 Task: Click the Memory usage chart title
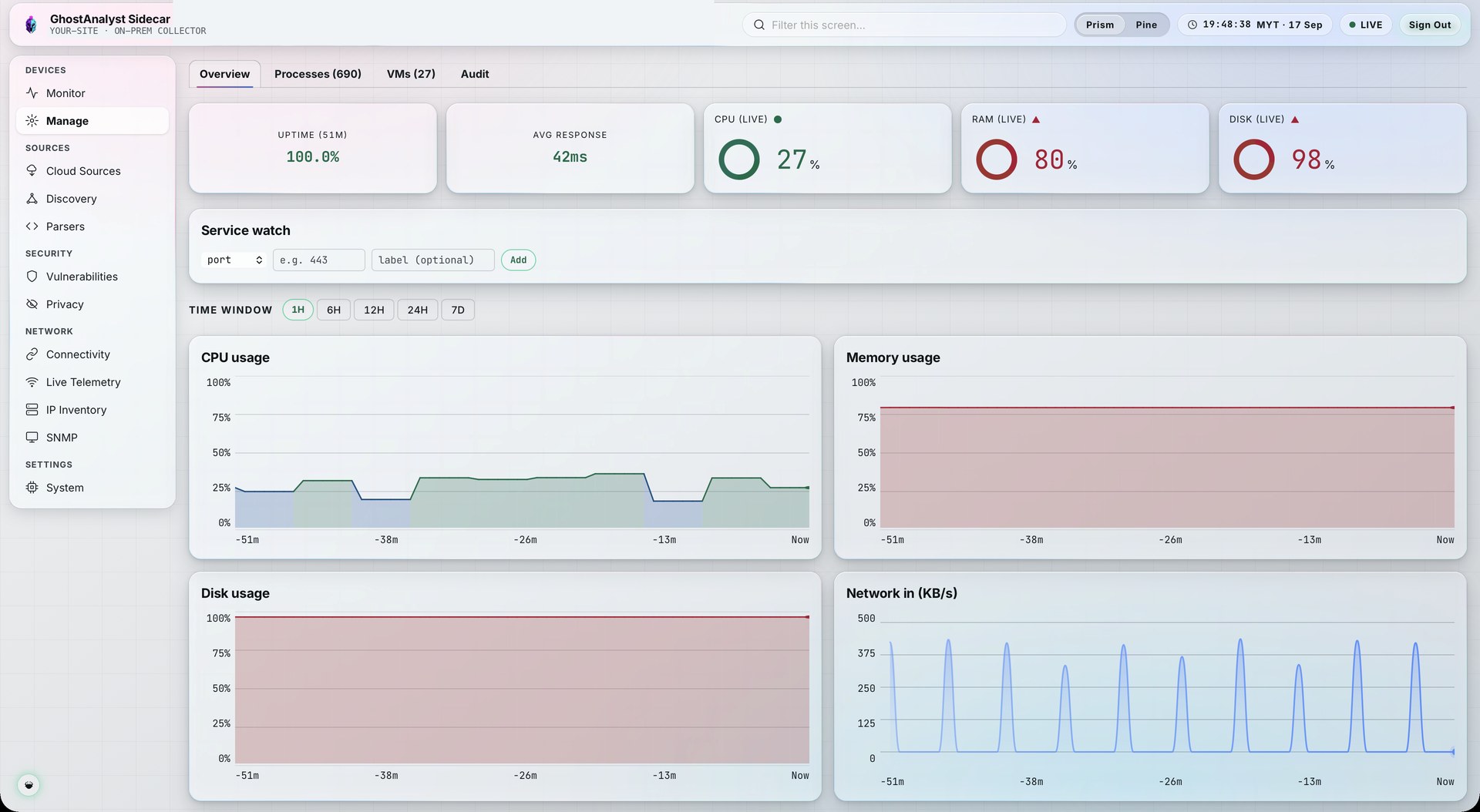[x=893, y=357]
